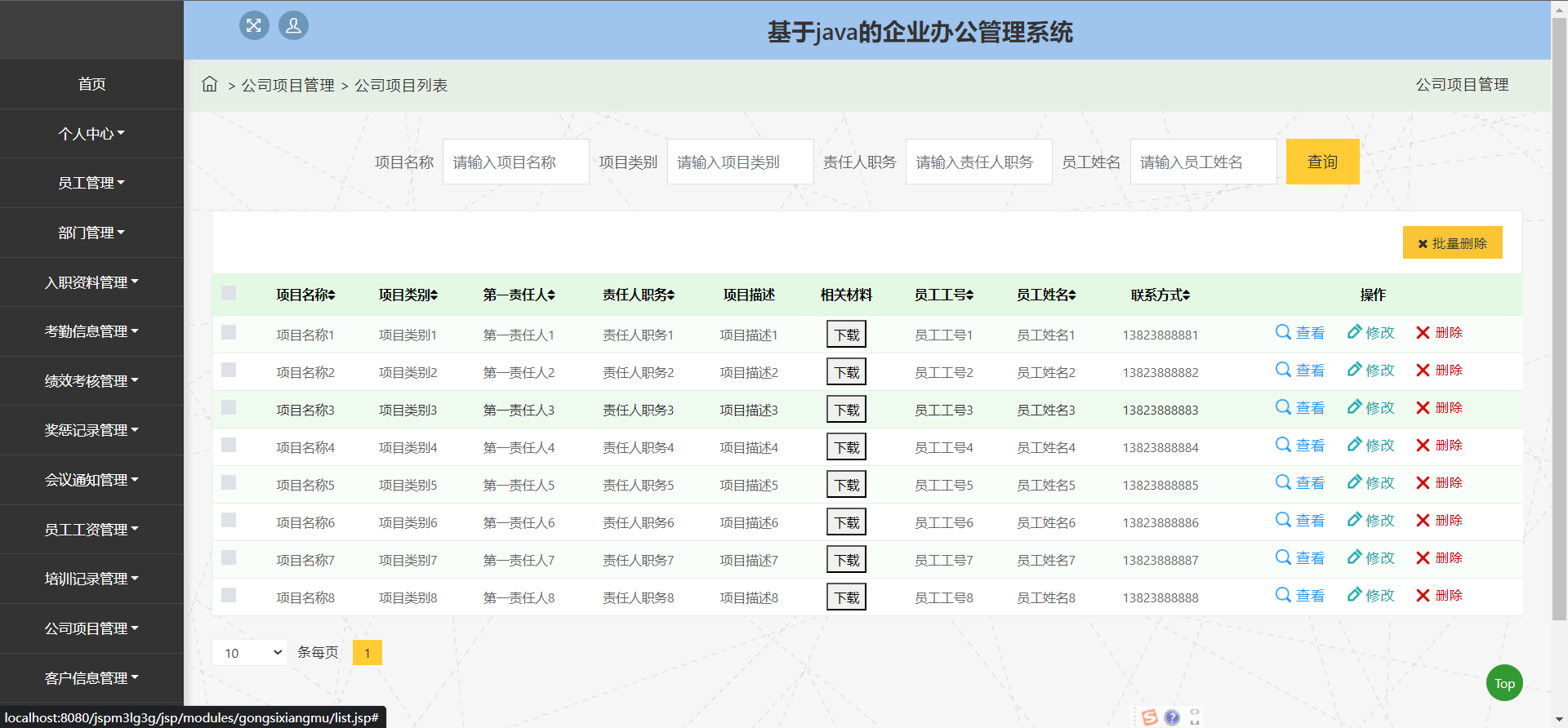Click the page vertical scrollbar thumb
The height and width of the screenshot is (728, 1568).
1559,318
